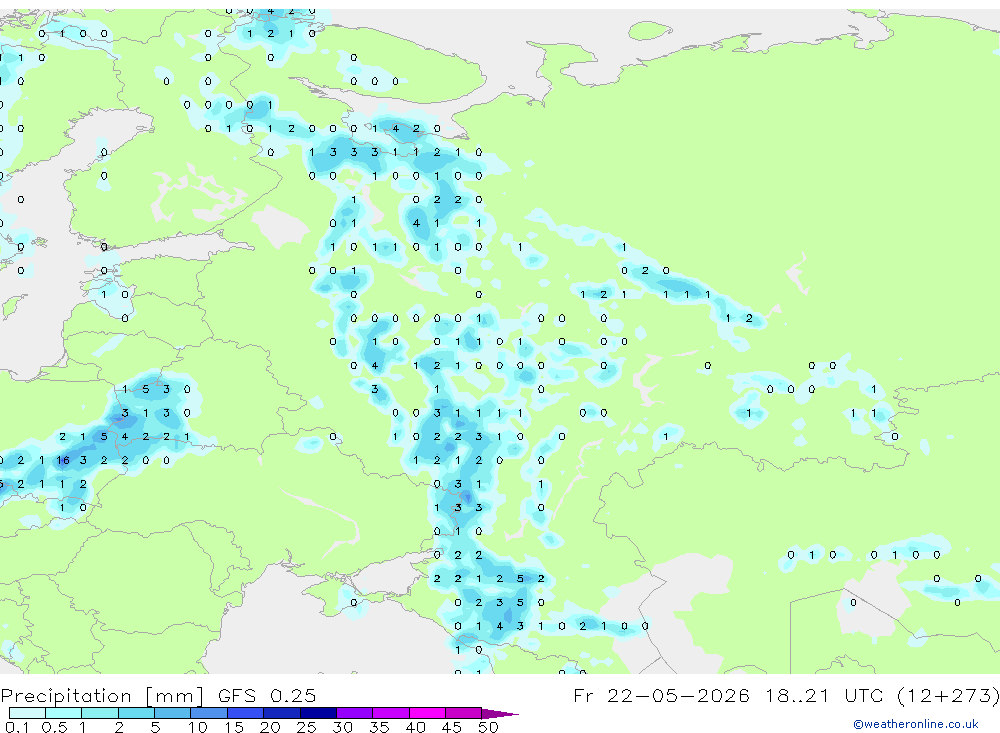Viewport: 1000px width, 733px height.
Task: Click the "Precipitation [mm]" title text
Action: click(102, 696)
